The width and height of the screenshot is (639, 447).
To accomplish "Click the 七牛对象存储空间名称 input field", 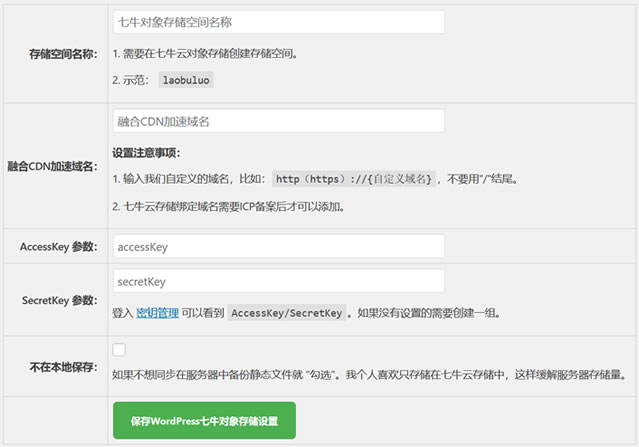I will (278, 22).
